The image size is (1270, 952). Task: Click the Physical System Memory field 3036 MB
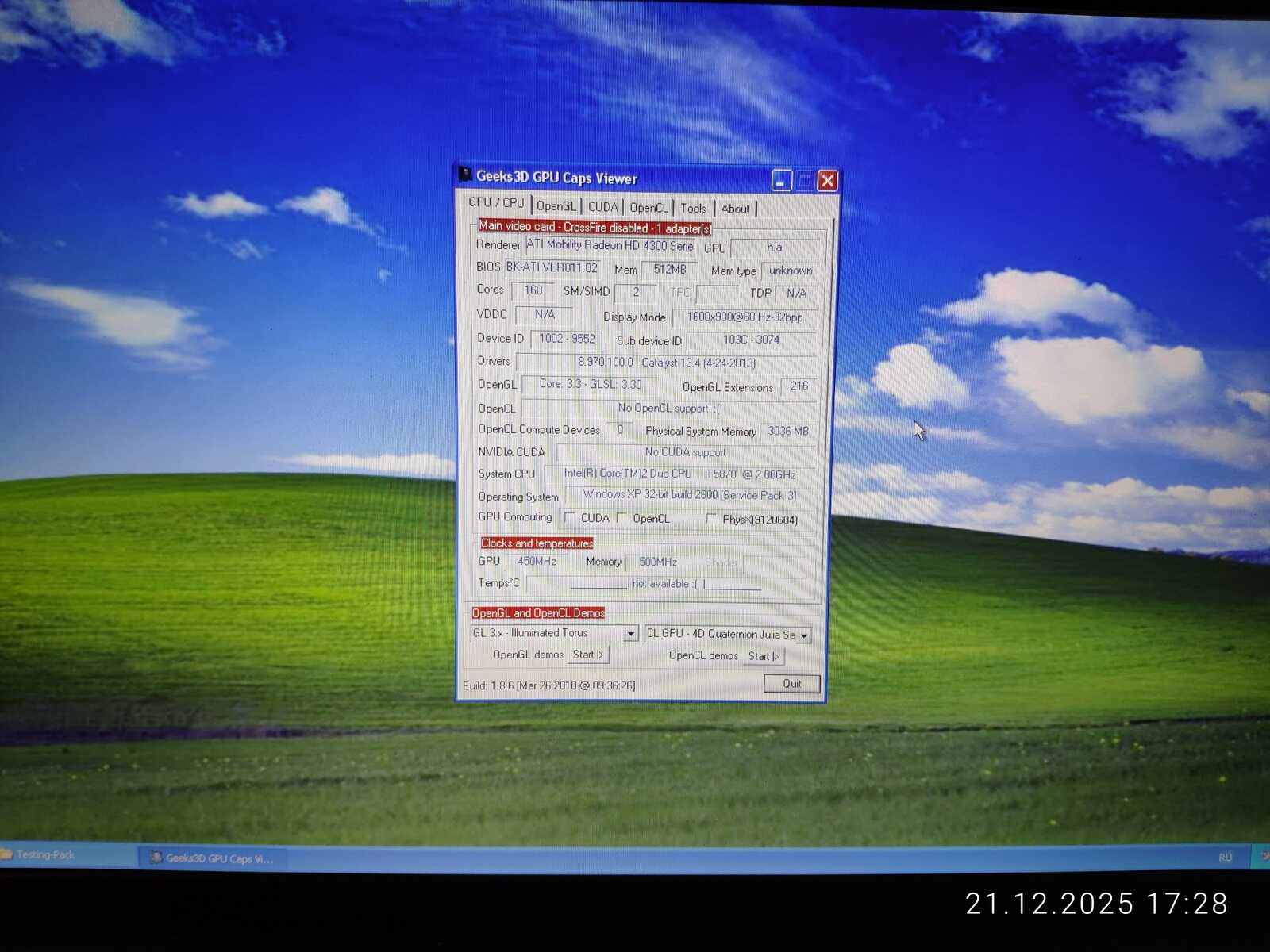(787, 432)
